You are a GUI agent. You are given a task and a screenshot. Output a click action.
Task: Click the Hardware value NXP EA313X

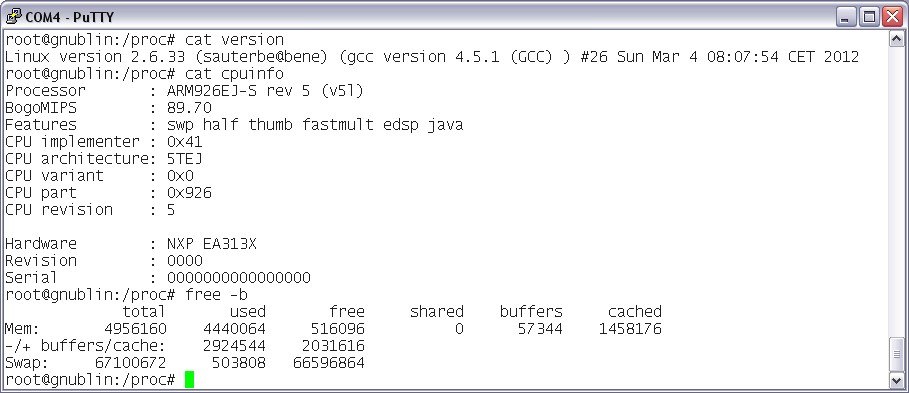(x=212, y=243)
